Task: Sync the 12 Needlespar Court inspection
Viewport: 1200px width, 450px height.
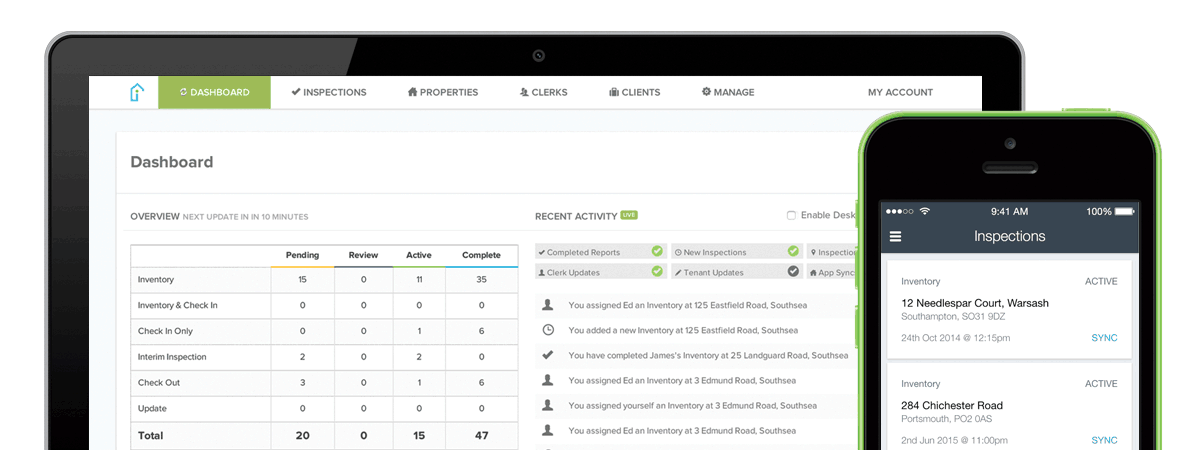Action: pyautogui.click(x=1104, y=338)
